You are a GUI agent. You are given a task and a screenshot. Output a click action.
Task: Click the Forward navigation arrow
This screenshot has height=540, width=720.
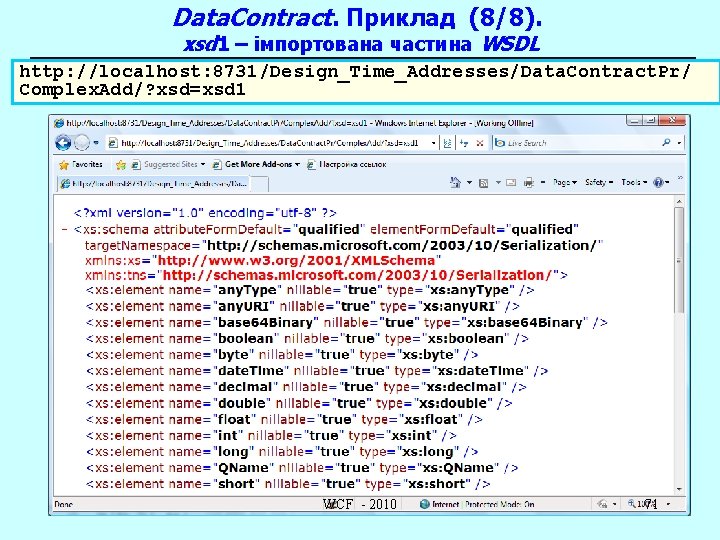tap(82, 143)
